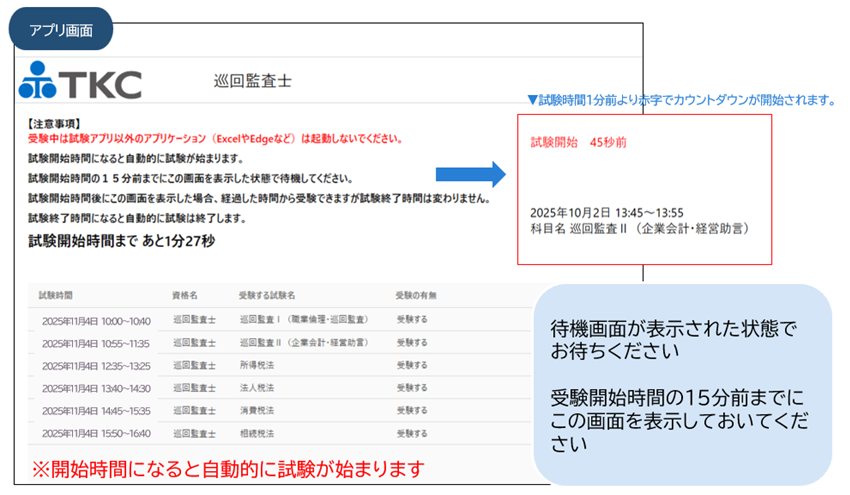850x495 pixels.
Task: Click 巡回監査士 qualification in the 消費税法 row
Action: pos(195,411)
